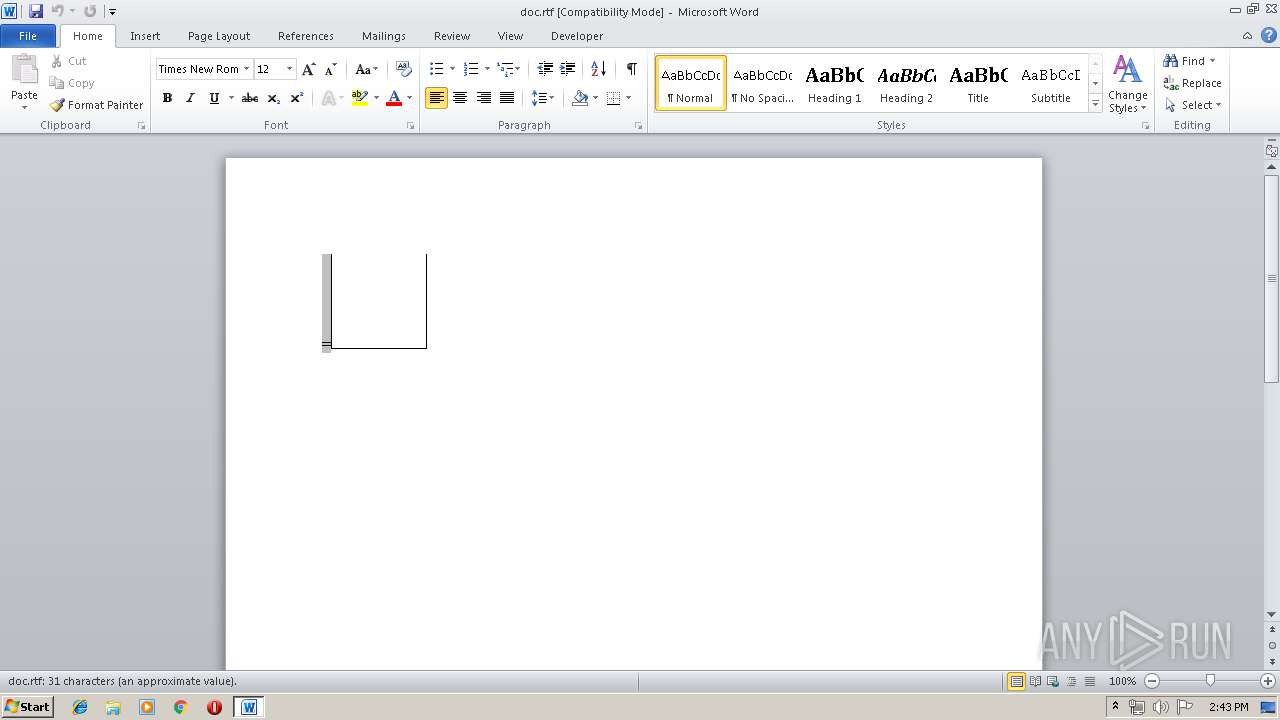Screen dimensions: 1280x720
Task: Open Chrome from the taskbar
Action: 180,707
